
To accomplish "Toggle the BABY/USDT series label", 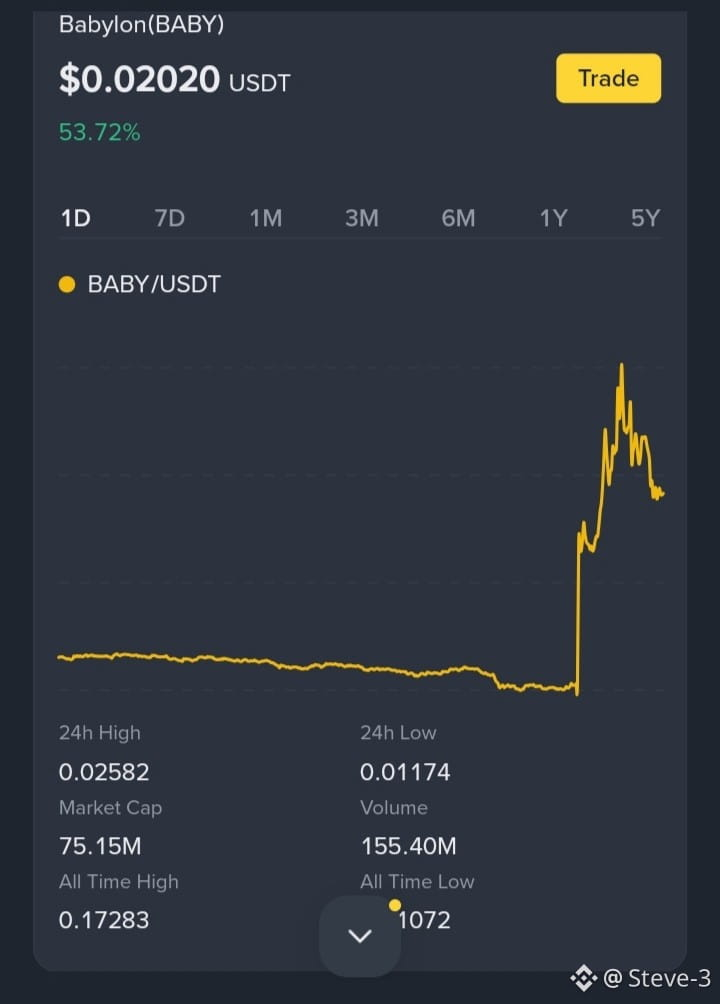I will click(x=154, y=284).
